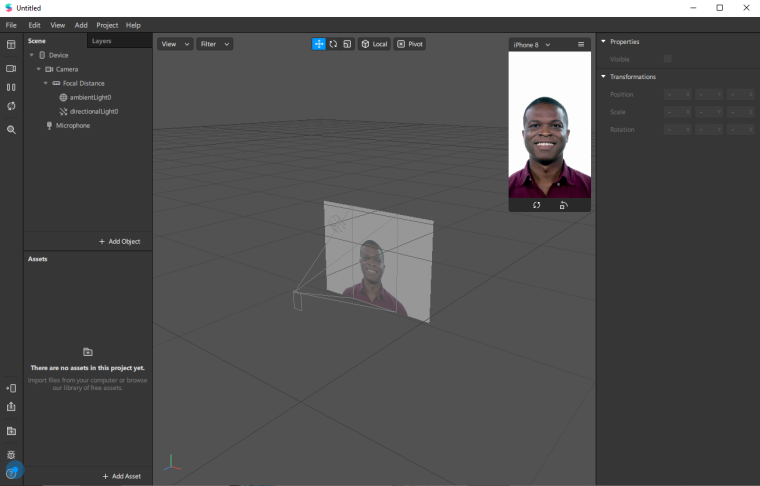The image size is (760, 486).
Task: Select directionalLight0 in the scene tree
Action: 93,111
